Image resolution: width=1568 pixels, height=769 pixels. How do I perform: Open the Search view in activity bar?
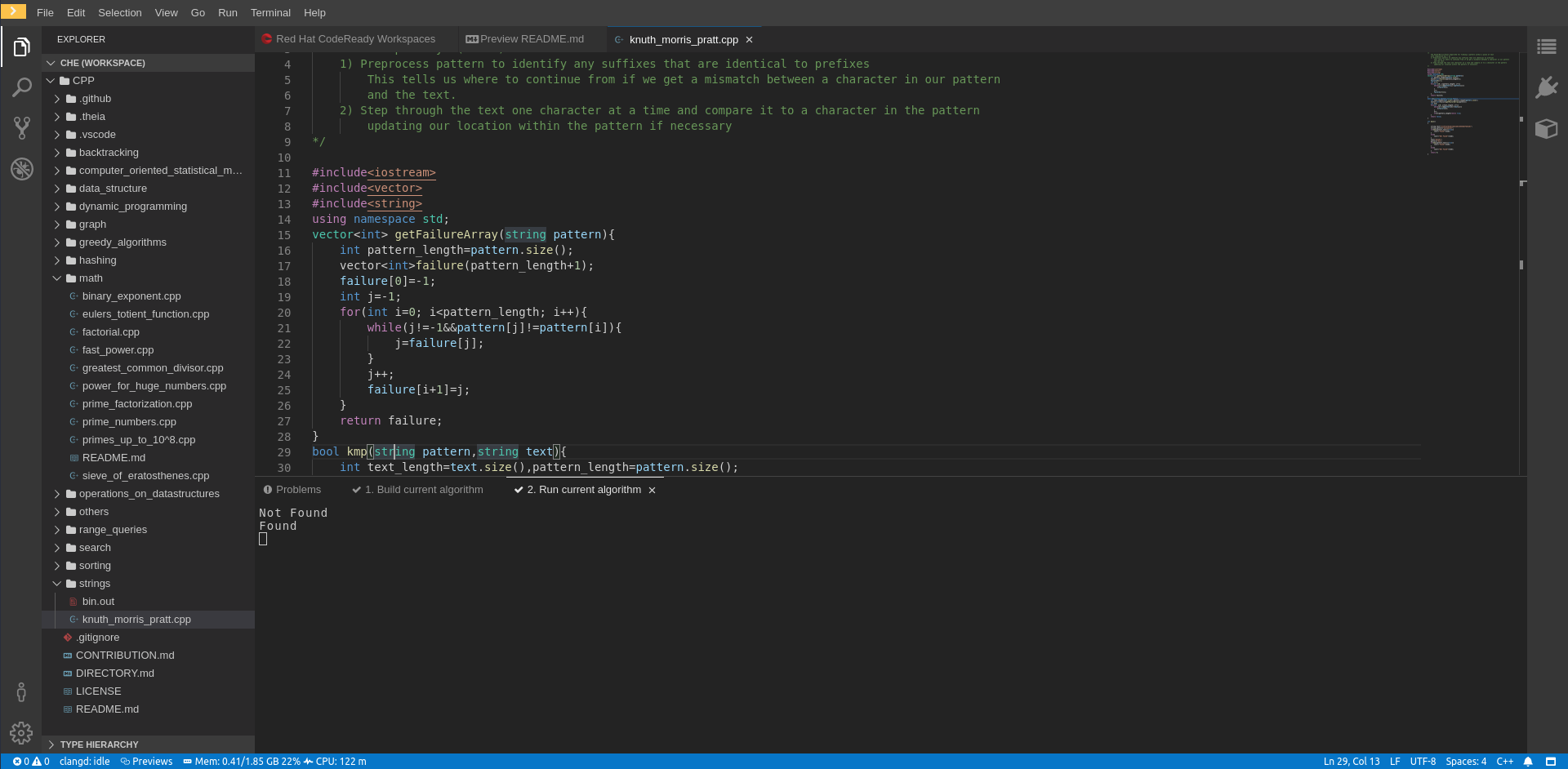pyautogui.click(x=21, y=87)
